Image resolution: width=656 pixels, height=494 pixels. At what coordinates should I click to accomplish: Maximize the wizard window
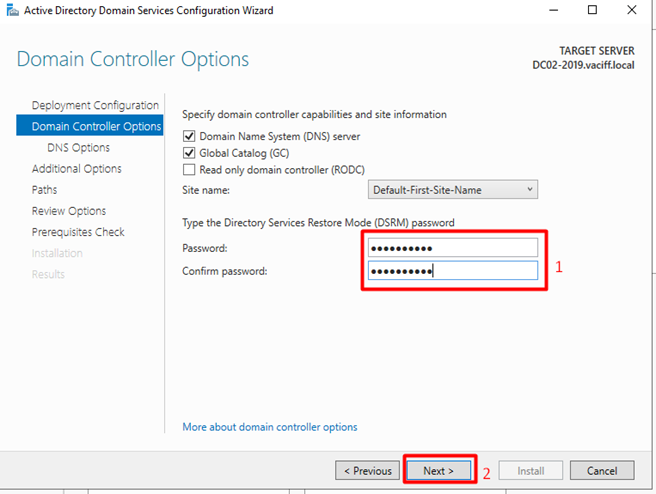point(591,11)
